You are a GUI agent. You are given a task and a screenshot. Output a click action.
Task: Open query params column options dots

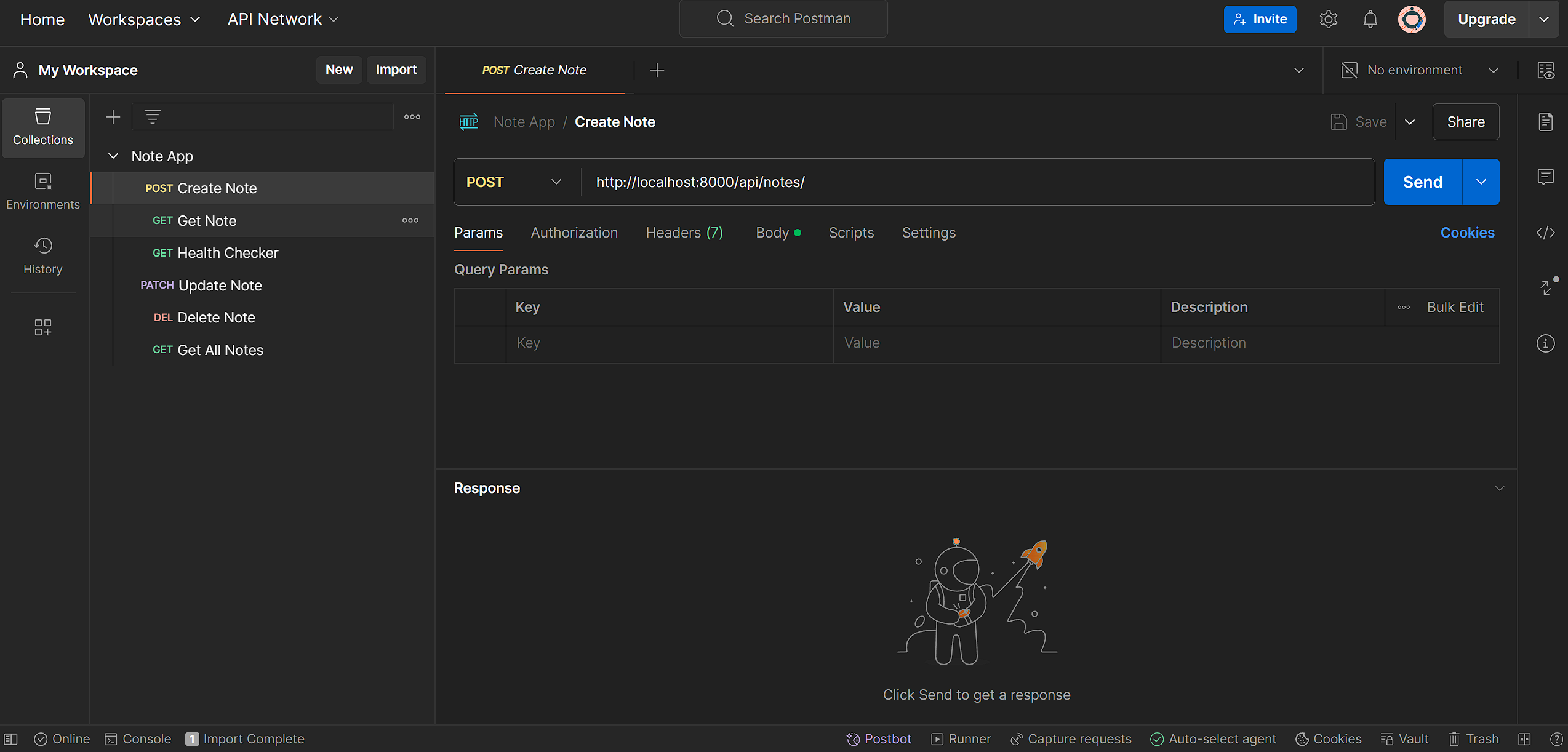(x=1404, y=307)
